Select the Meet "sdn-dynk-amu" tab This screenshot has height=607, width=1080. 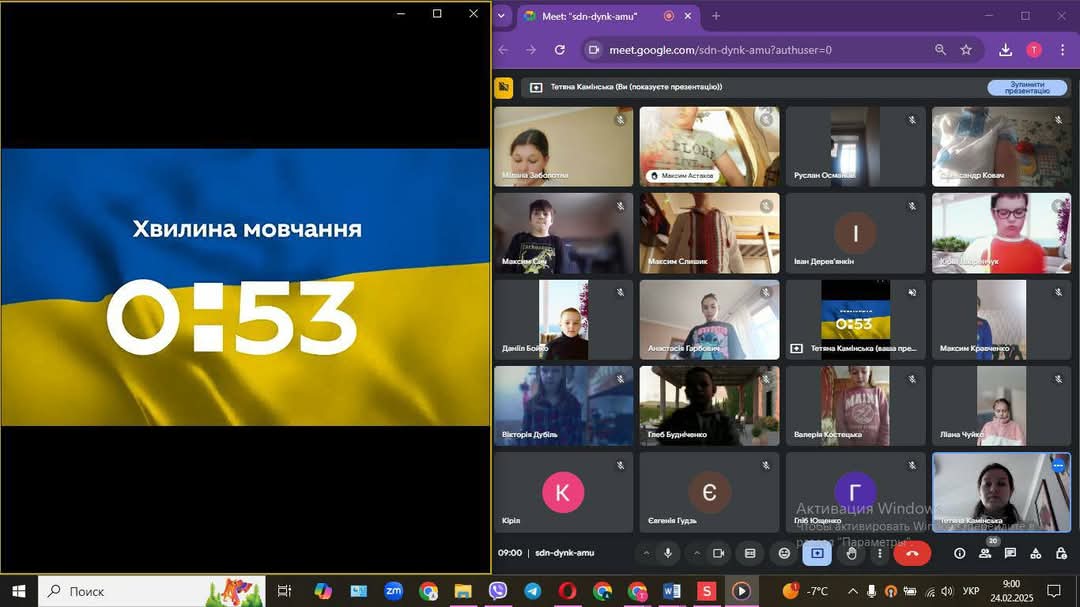(590, 16)
